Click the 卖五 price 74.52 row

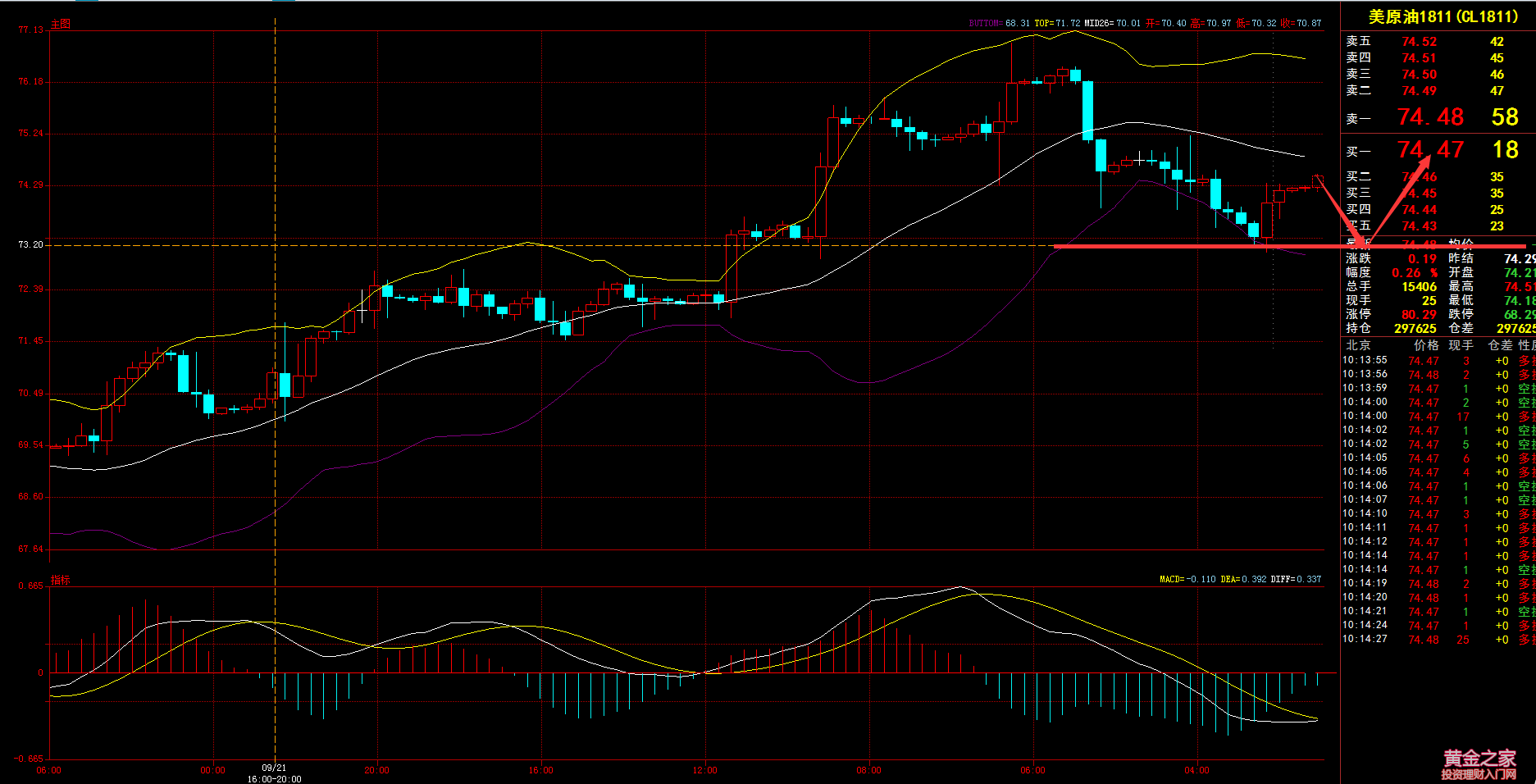[1419, 42]
